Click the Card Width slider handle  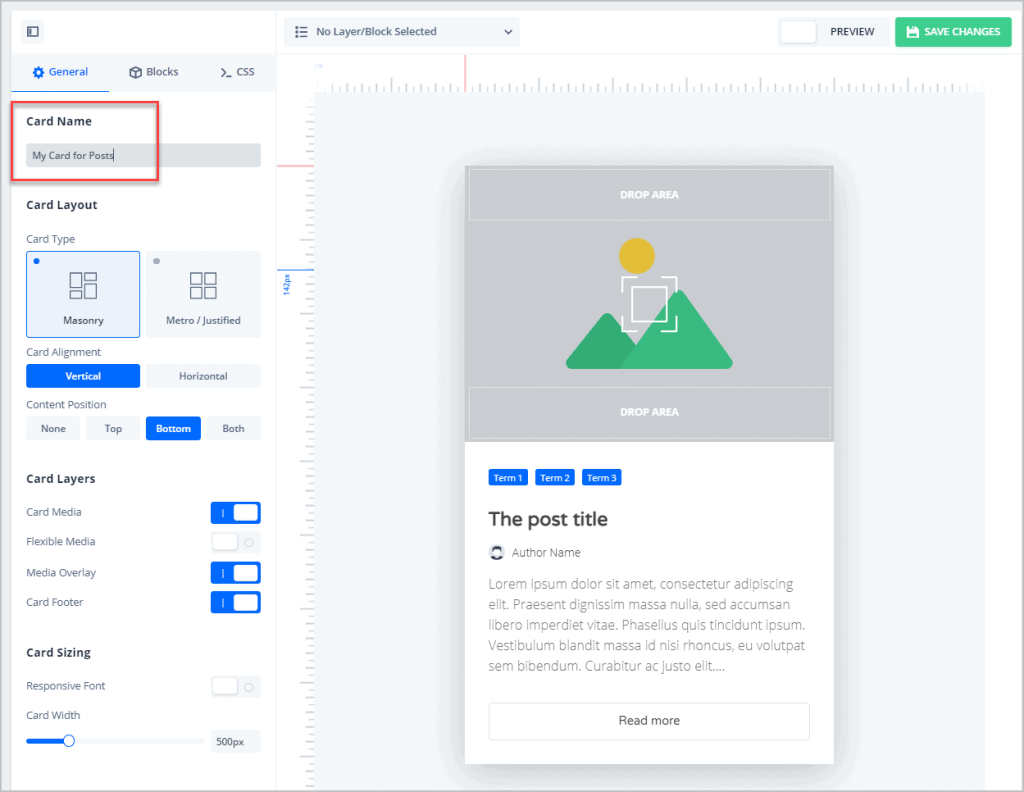click(69, 741)
